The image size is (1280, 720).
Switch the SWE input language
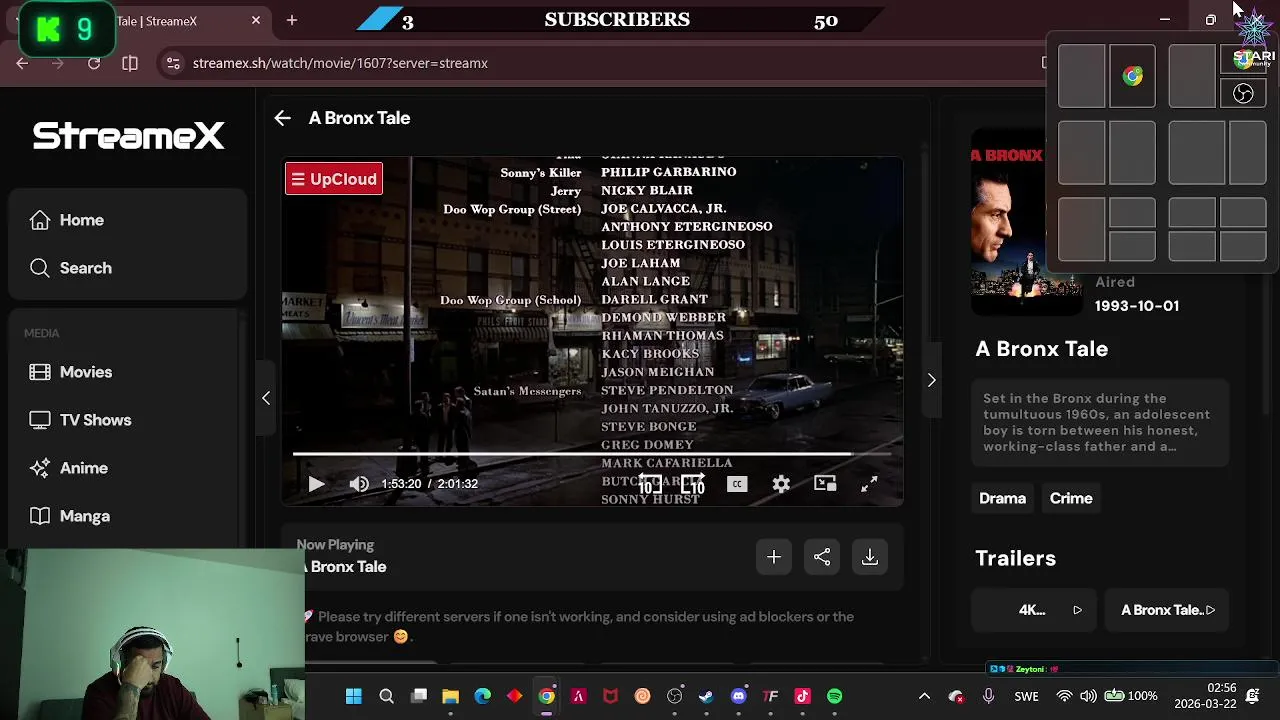point(1027,696)
